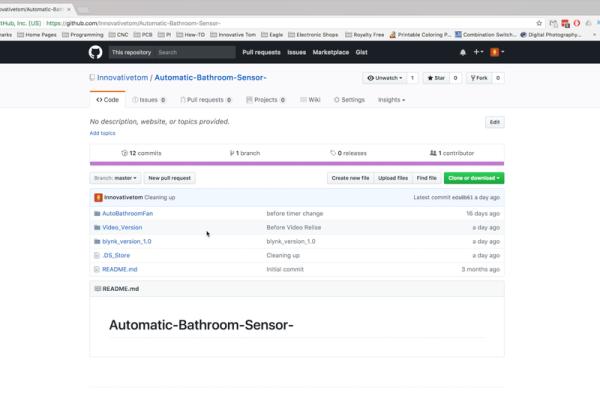Click Pull requests in top navigation

coord(261,52)
